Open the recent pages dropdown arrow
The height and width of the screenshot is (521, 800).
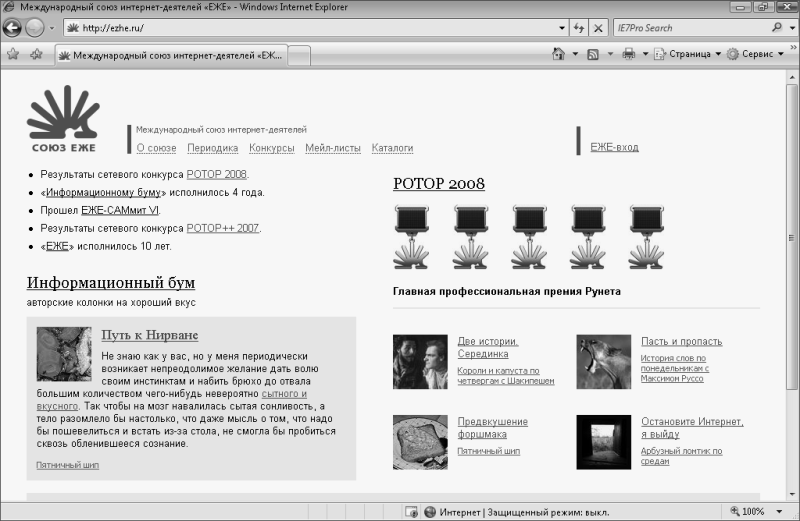[52, 28]
